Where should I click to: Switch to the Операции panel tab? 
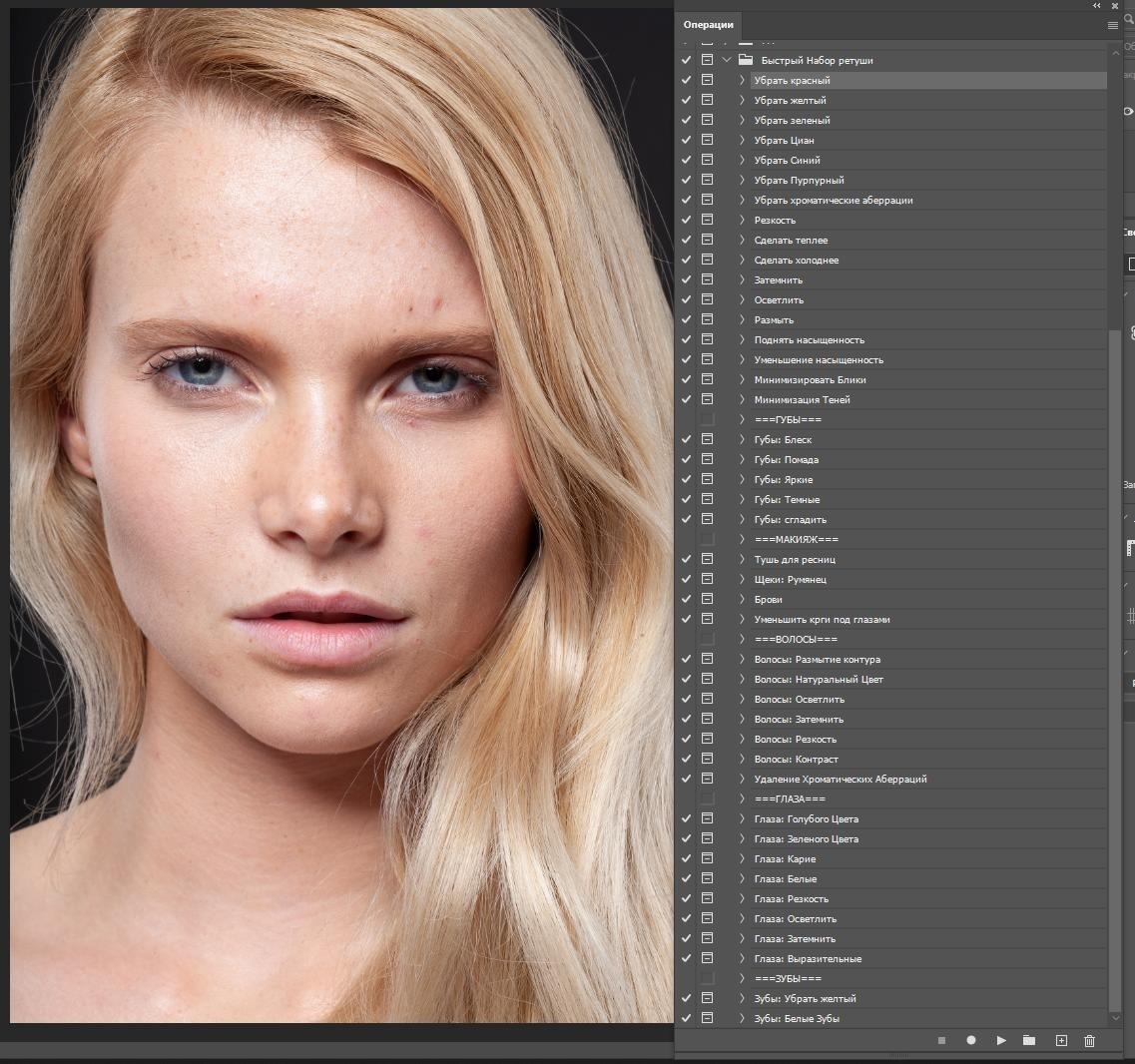tap(708, 25)
